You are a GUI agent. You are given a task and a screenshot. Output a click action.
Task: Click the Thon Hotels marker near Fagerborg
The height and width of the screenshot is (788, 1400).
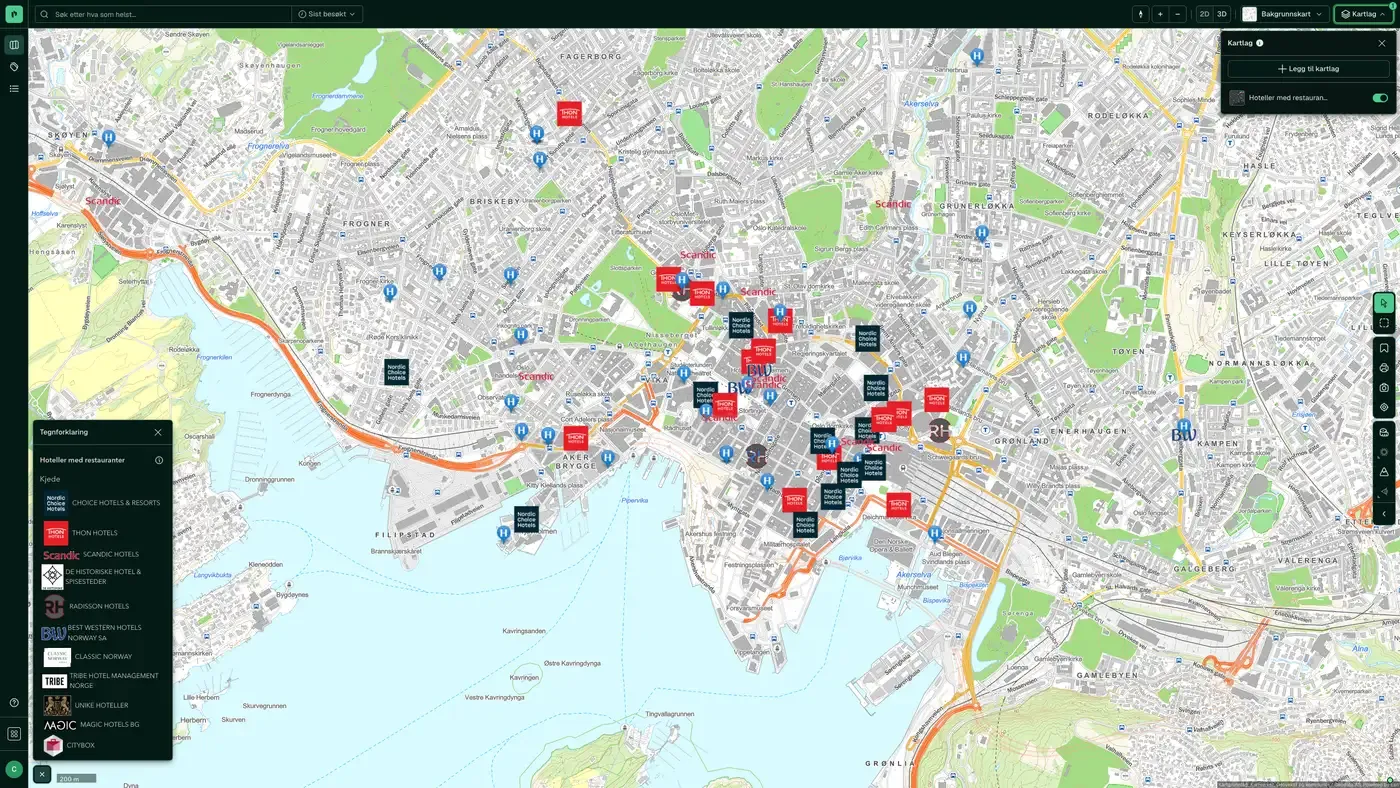point(570,113)
